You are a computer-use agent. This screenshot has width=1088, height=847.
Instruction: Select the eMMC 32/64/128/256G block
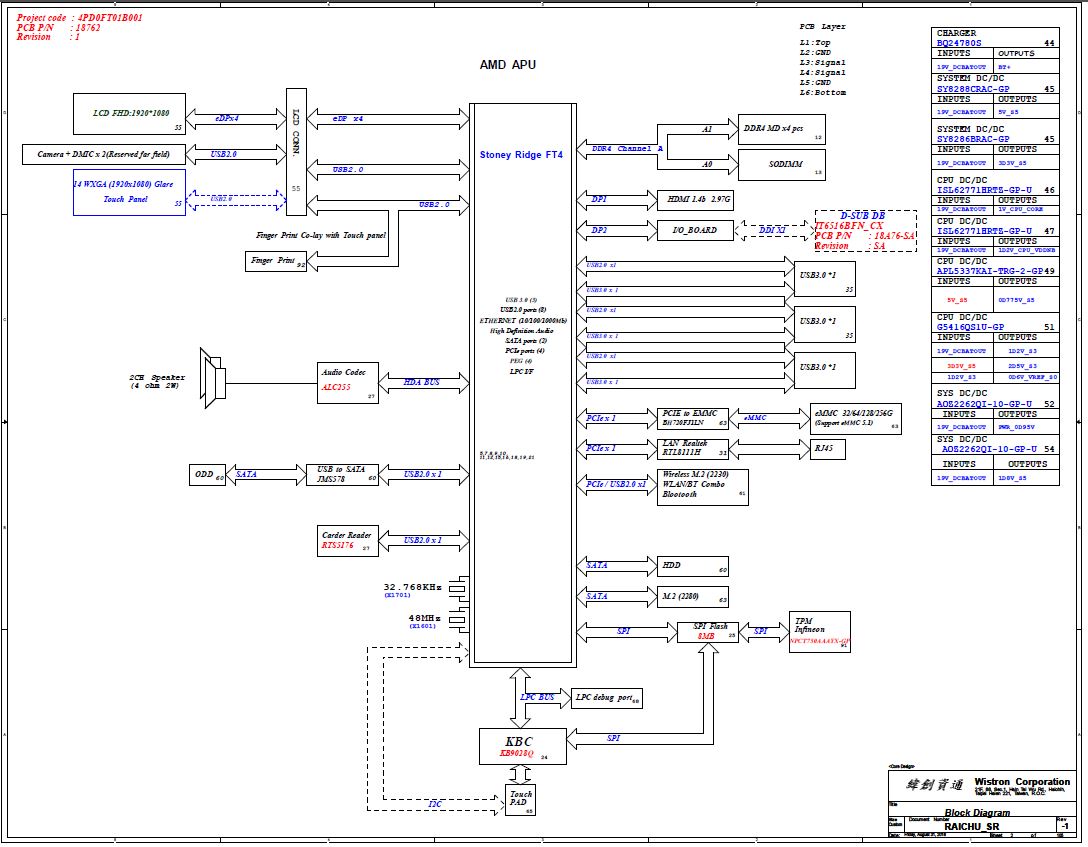click(x=856, y=419)
